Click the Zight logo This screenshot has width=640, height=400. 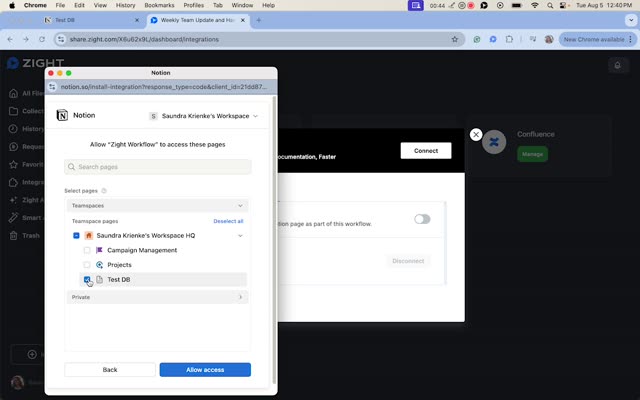(36, 63)
